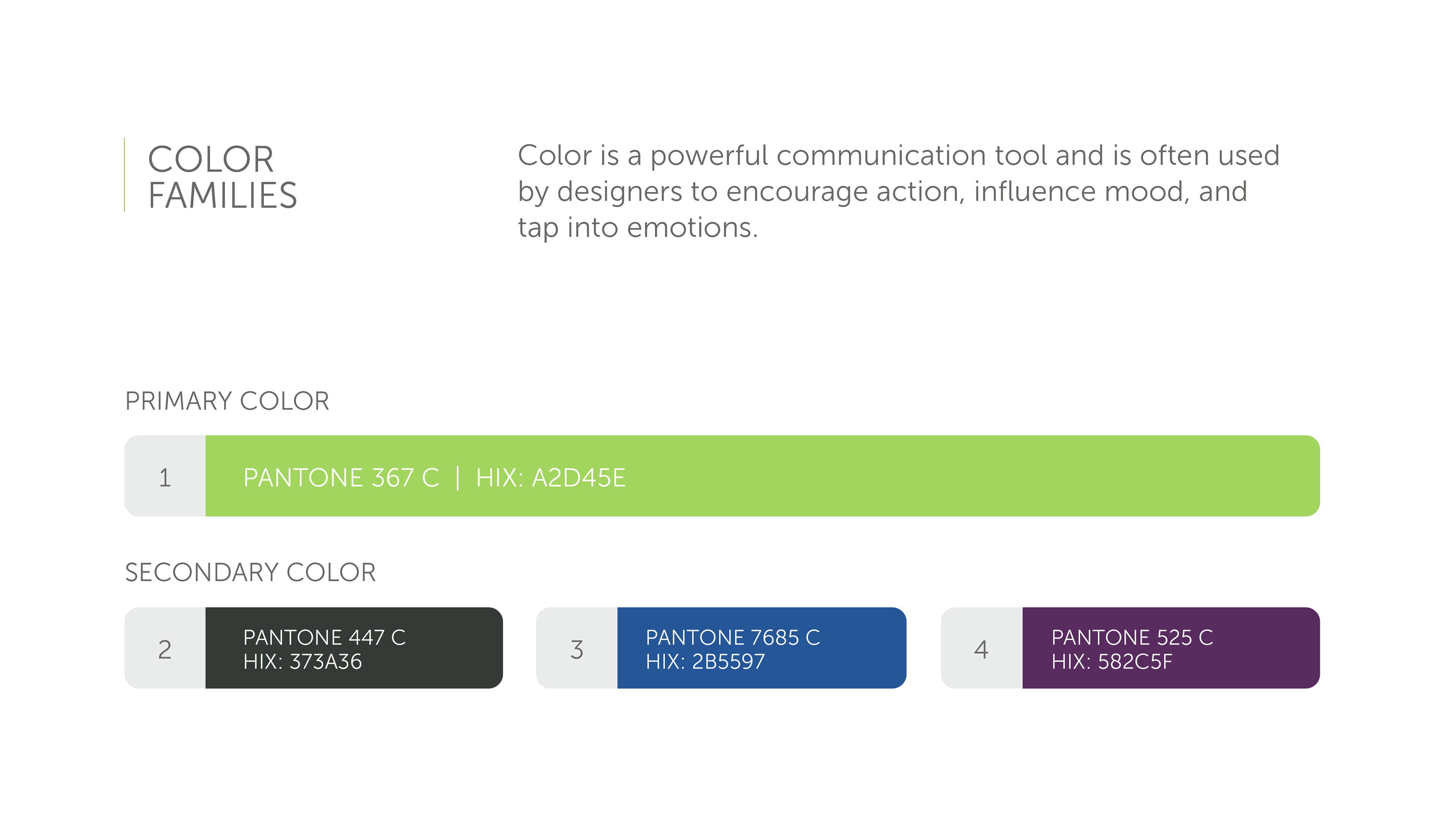Click the HIX: 373A36 text

click(303, 661)
